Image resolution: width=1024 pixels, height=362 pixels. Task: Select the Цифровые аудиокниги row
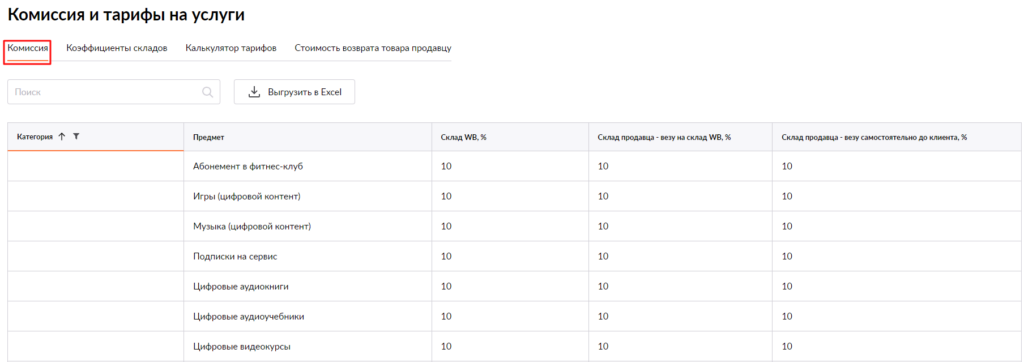[514, 286]
